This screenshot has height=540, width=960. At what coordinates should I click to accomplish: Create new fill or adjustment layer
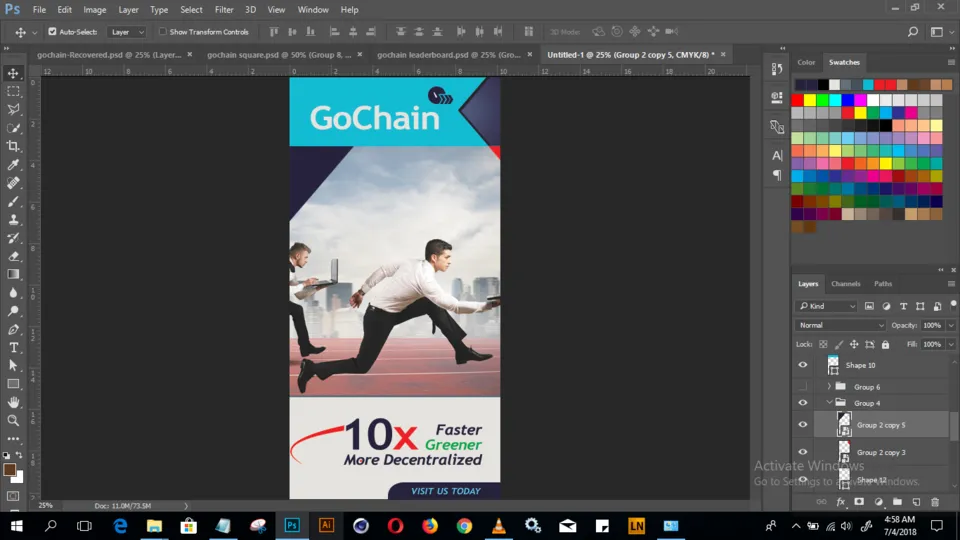879,502
